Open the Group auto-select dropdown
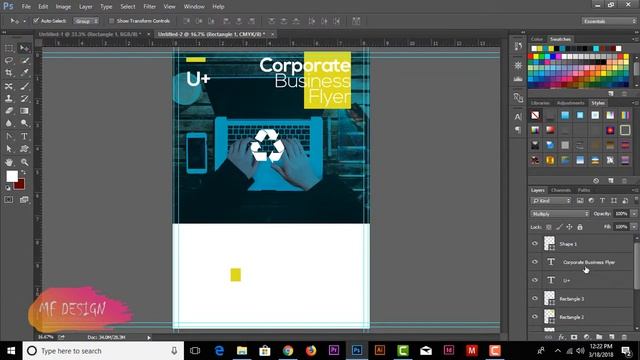Viewport: 640px width, 360px height. (86, 20)
